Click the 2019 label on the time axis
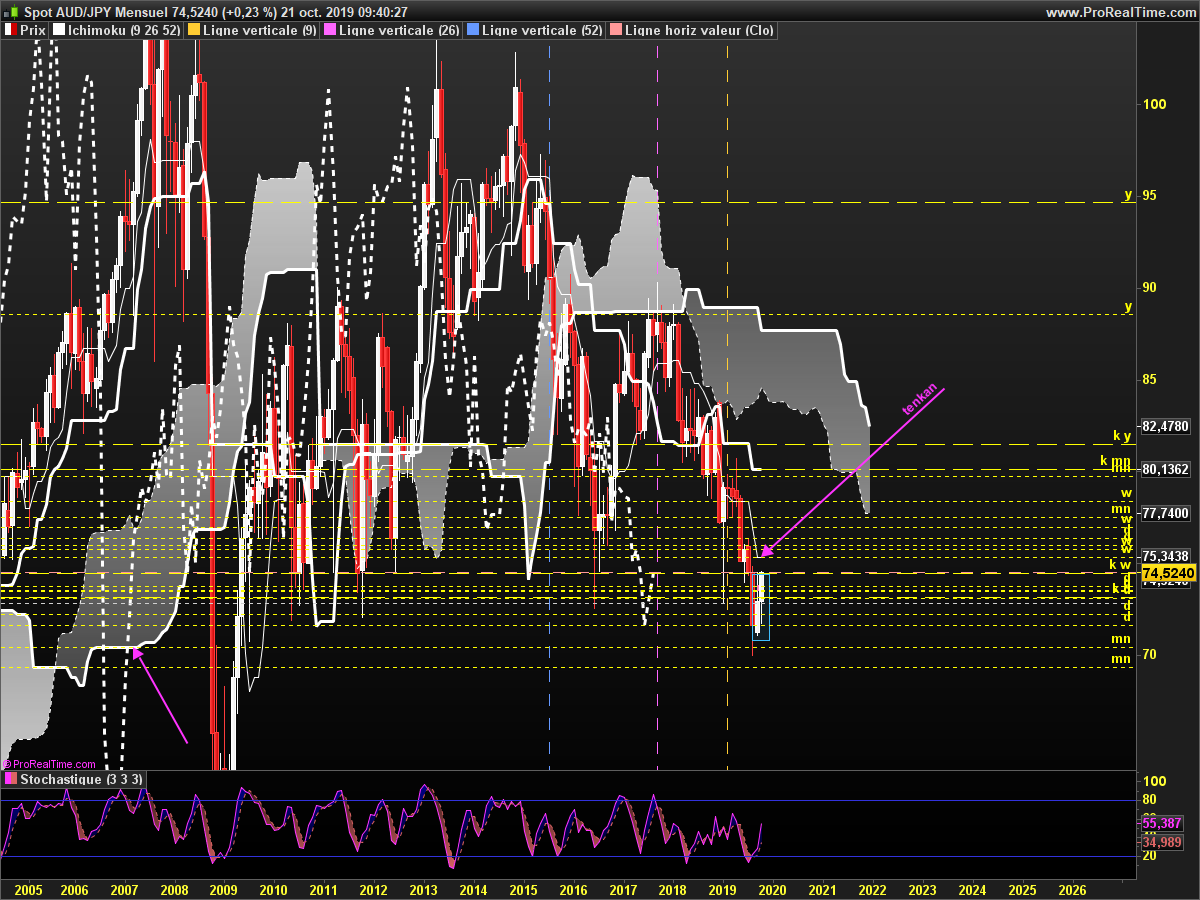Image resolution: width=1200 pixels, height=900 pixels. coord(722,889)
